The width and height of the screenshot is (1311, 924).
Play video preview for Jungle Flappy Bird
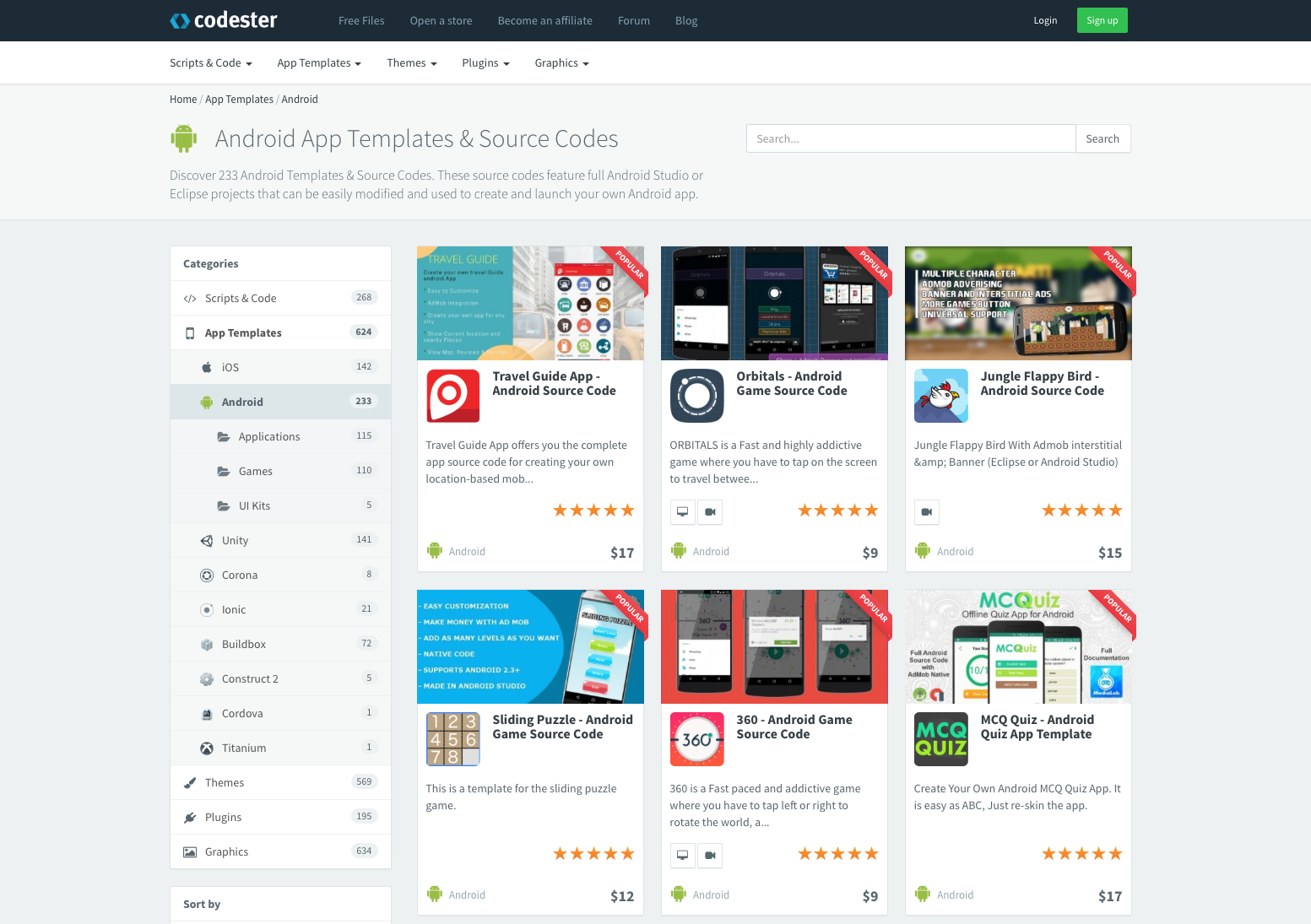point(927,512)
